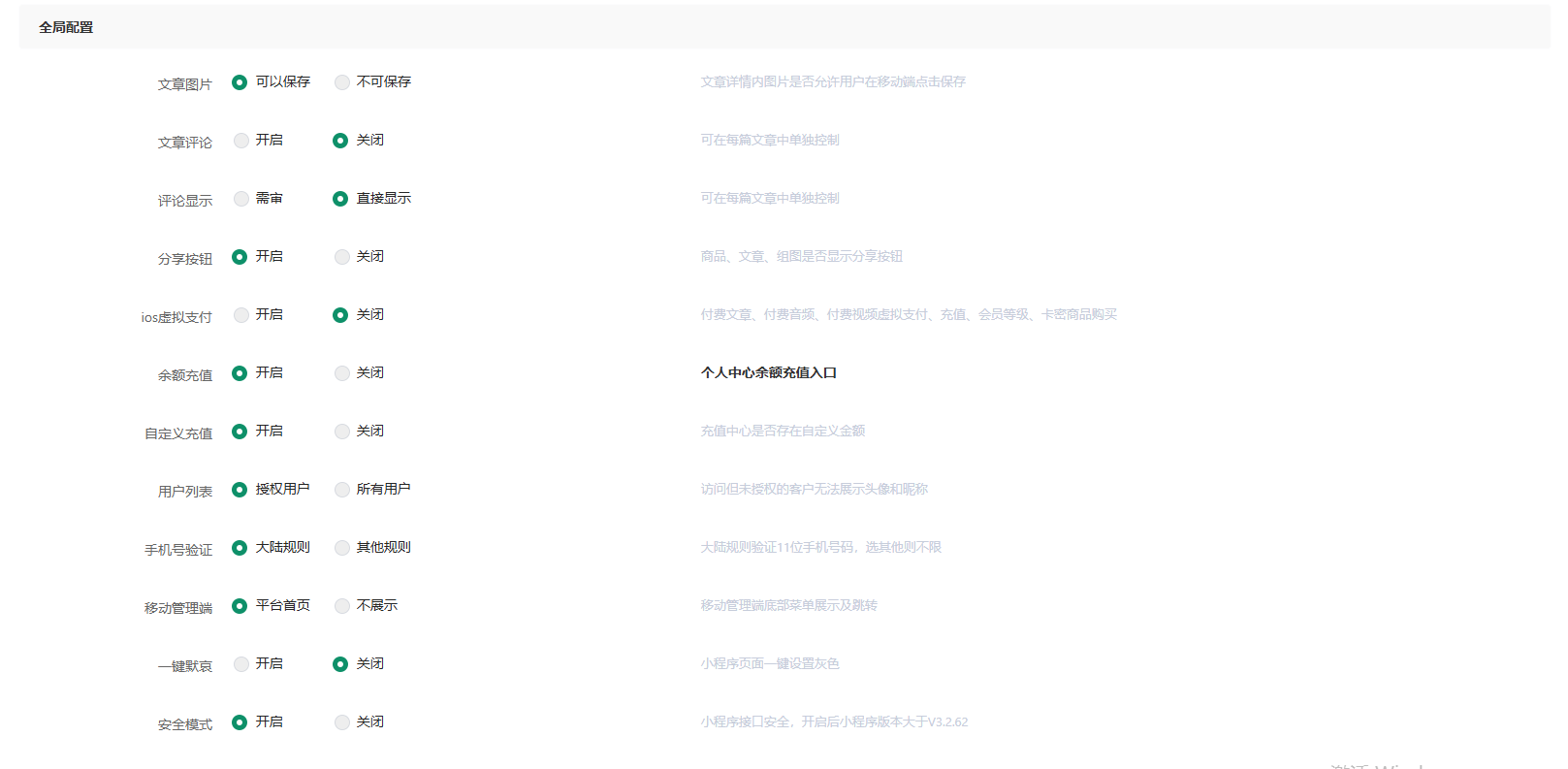Choose 需审 for 评论显示
Viewport: 1568px width, 769px height.
(x=241, y=199)
